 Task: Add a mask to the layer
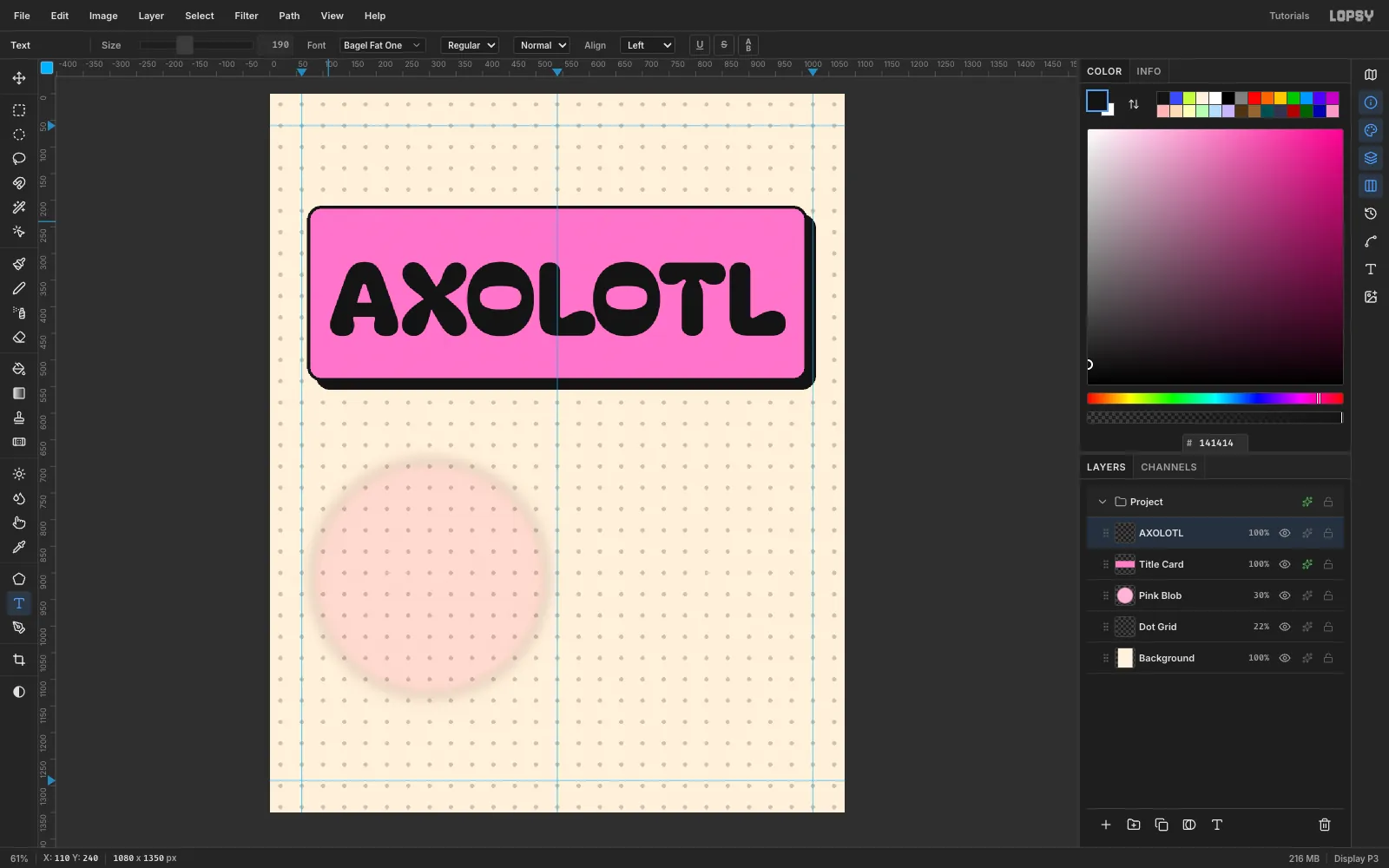(1189, 825)
